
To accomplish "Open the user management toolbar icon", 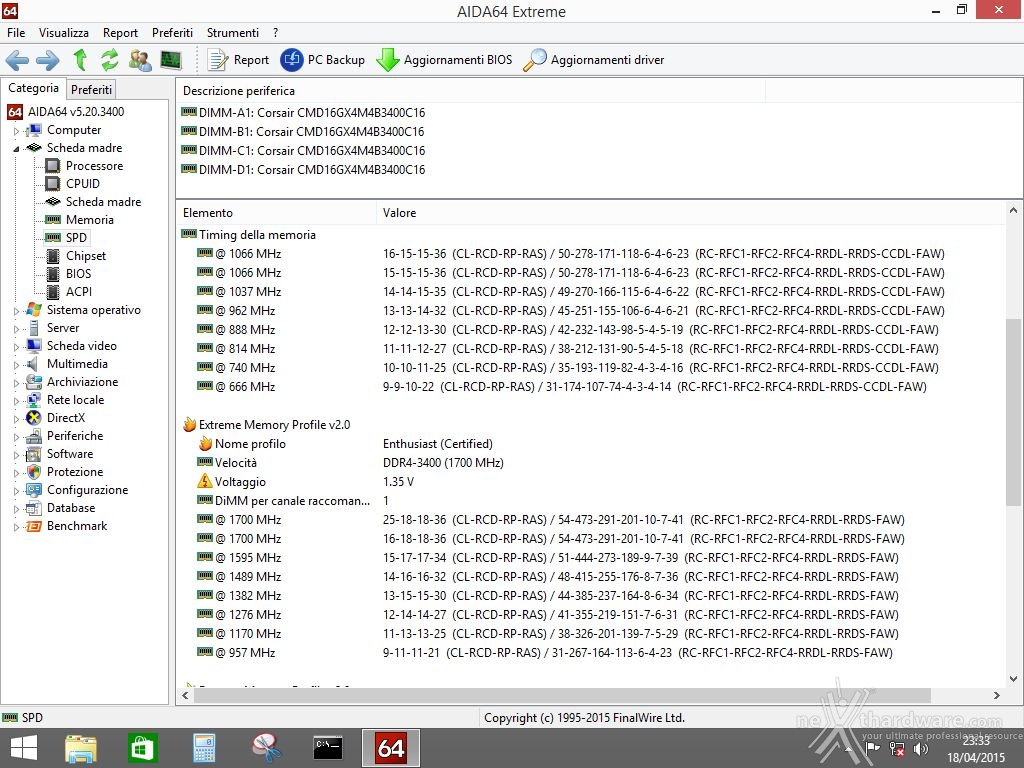I will [140, 60].
